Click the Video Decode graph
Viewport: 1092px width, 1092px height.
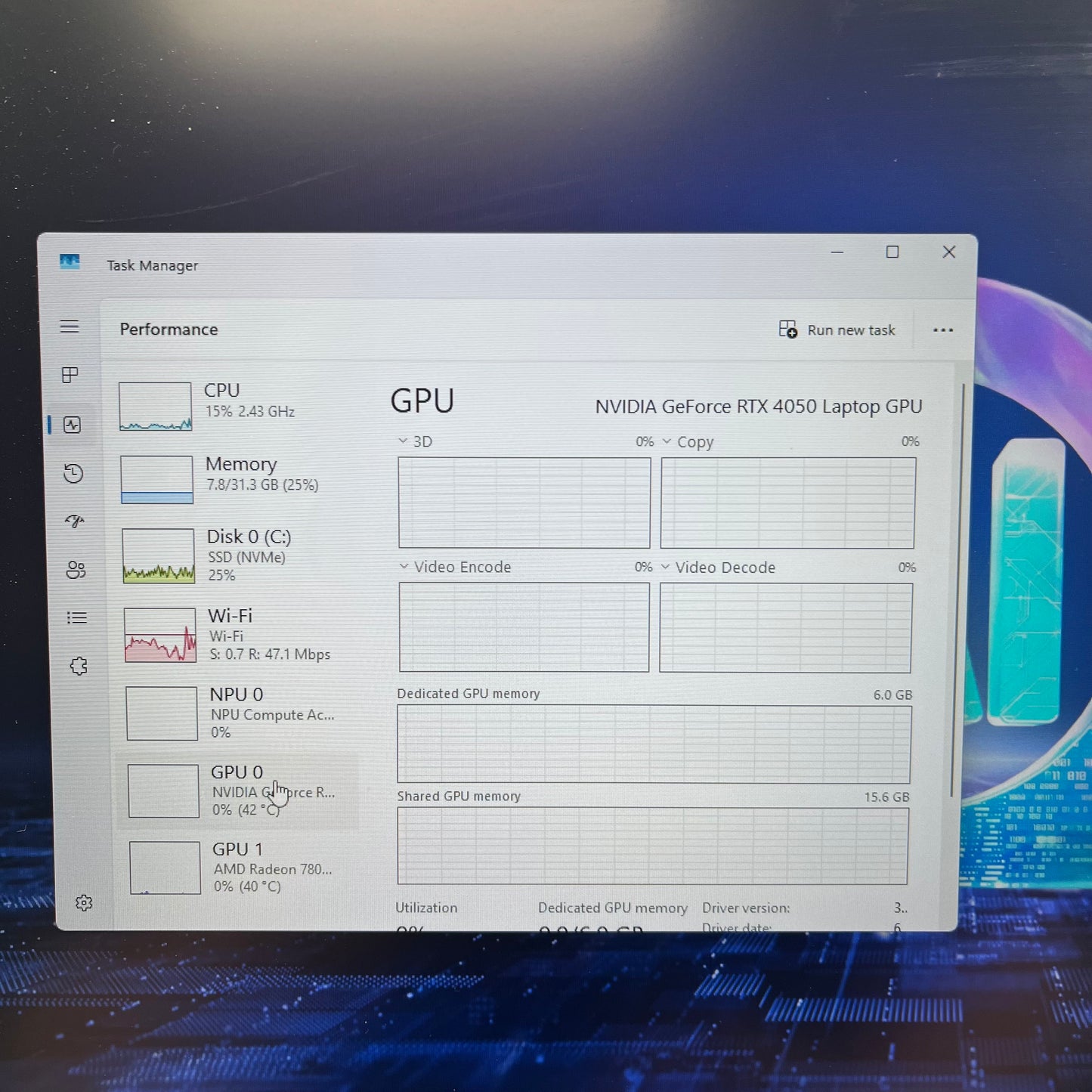pyautogui.click(x=785, y=627)
